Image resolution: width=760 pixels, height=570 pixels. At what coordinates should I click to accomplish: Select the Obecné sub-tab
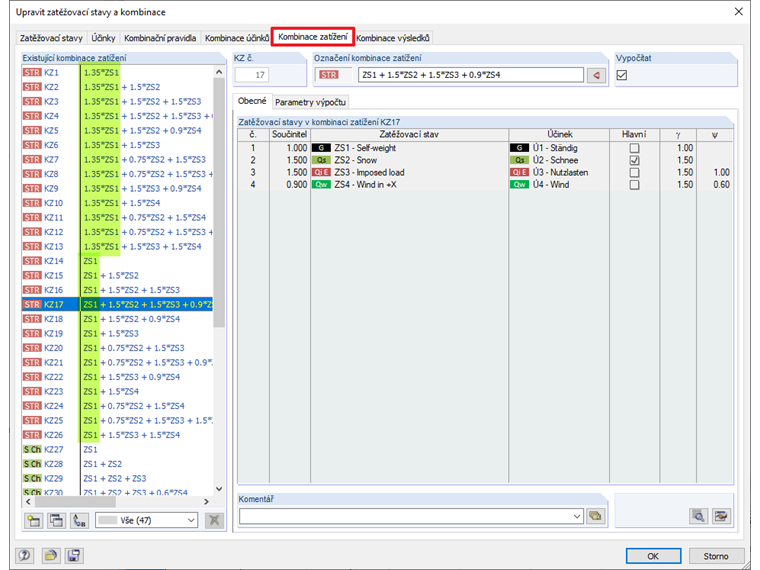click(252, 101)
